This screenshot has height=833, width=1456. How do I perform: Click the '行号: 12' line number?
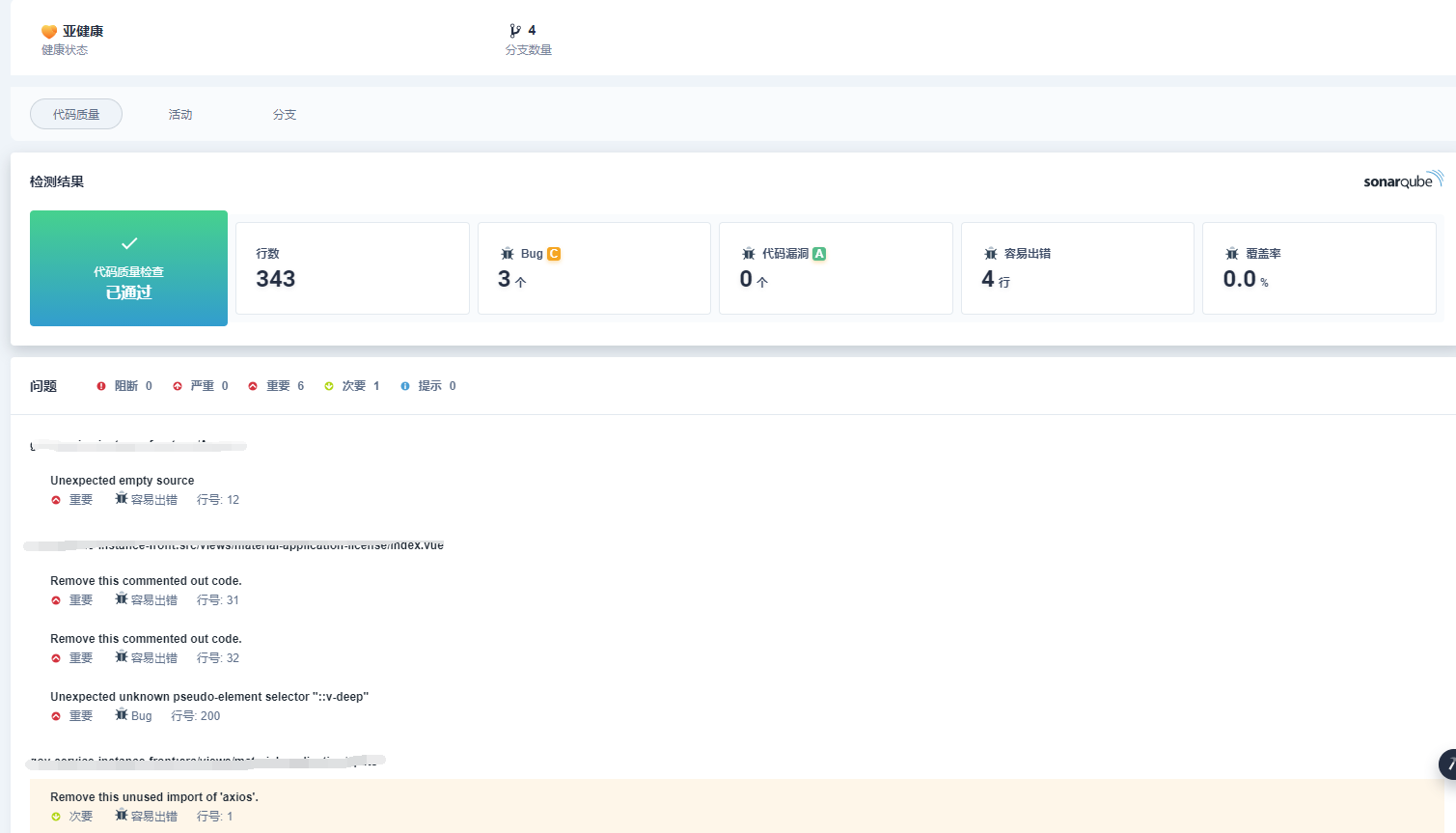coord(218,500)
